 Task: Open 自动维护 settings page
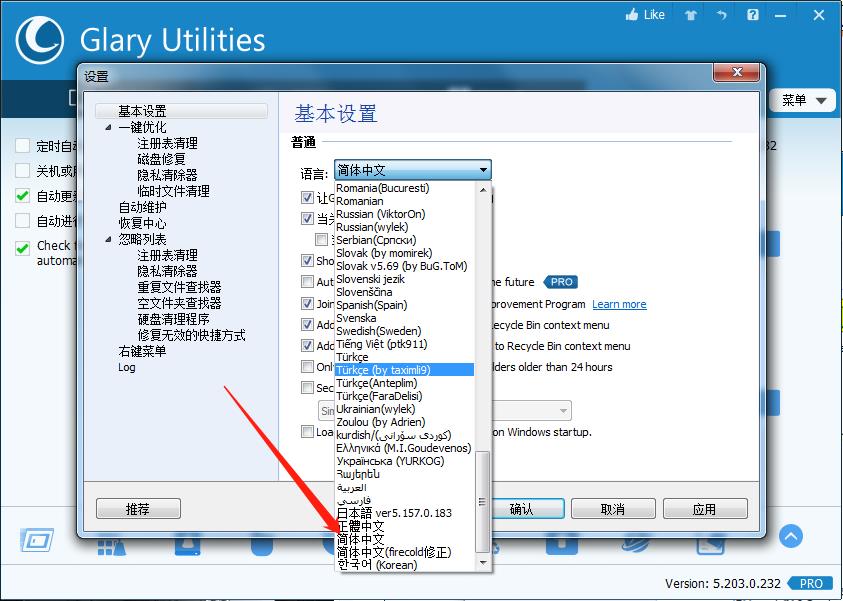(142, 207)
